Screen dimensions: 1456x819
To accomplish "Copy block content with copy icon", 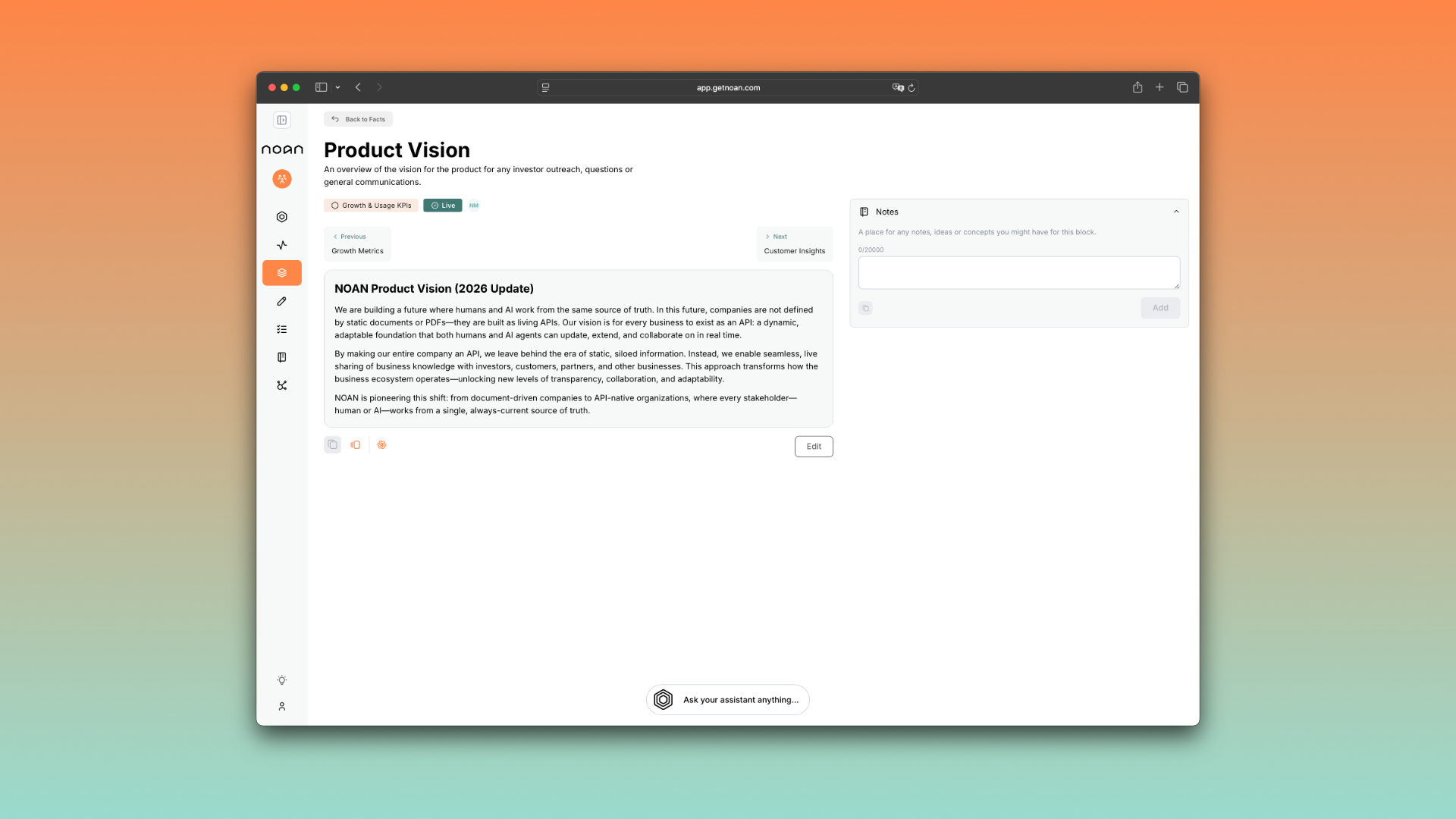I will [332, 445].
